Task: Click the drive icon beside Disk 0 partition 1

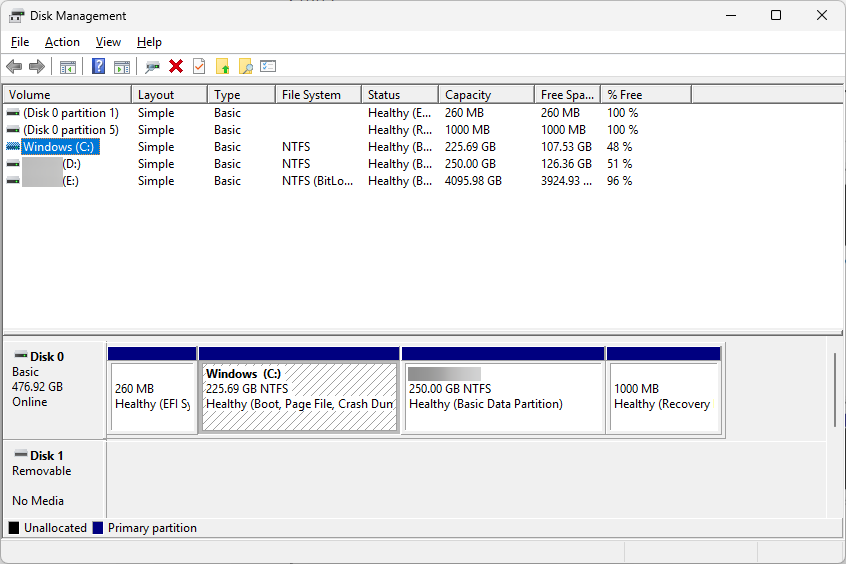Action: point(13,113)
